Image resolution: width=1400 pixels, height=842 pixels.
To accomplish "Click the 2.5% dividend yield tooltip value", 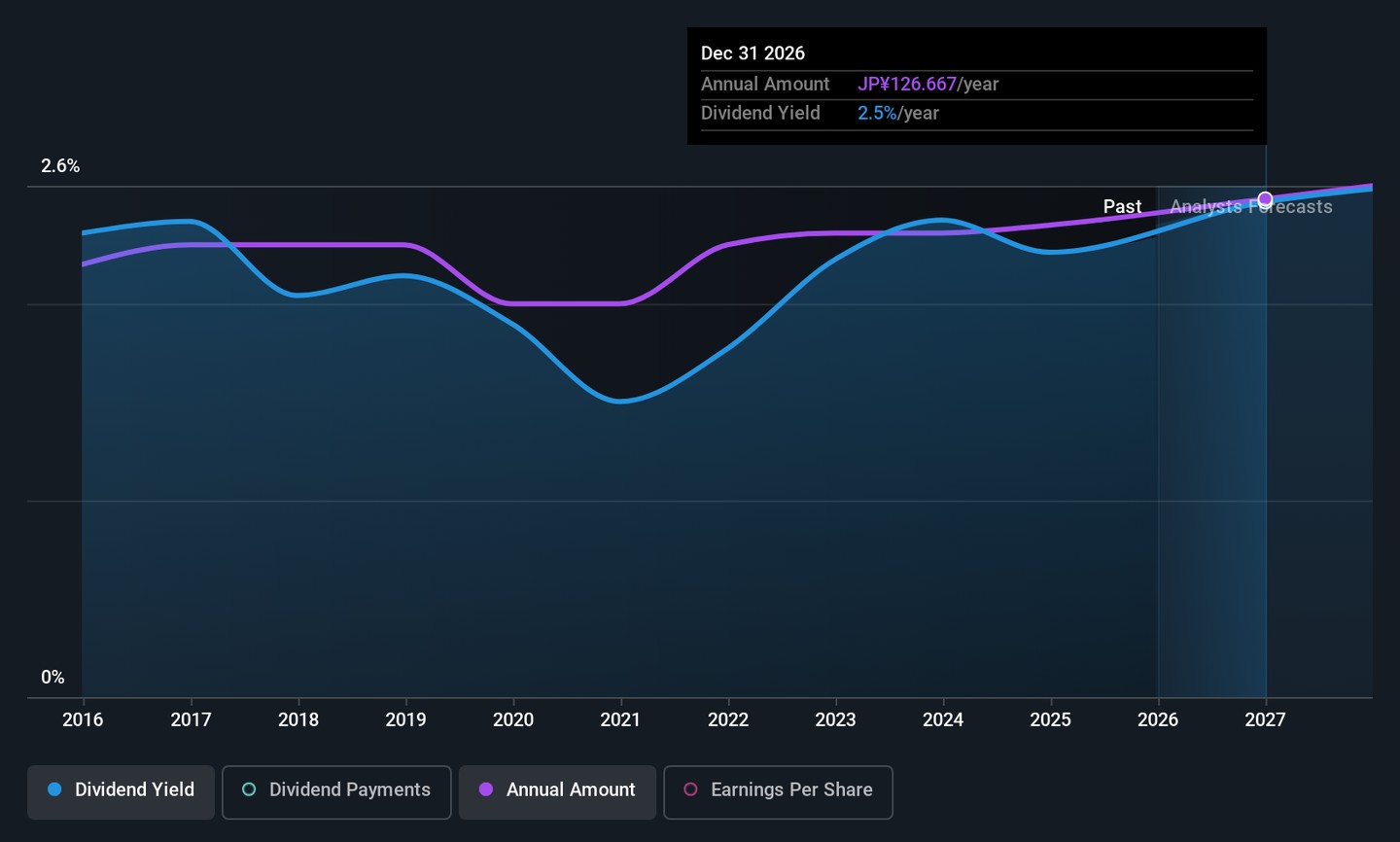I will pos(877,114).
